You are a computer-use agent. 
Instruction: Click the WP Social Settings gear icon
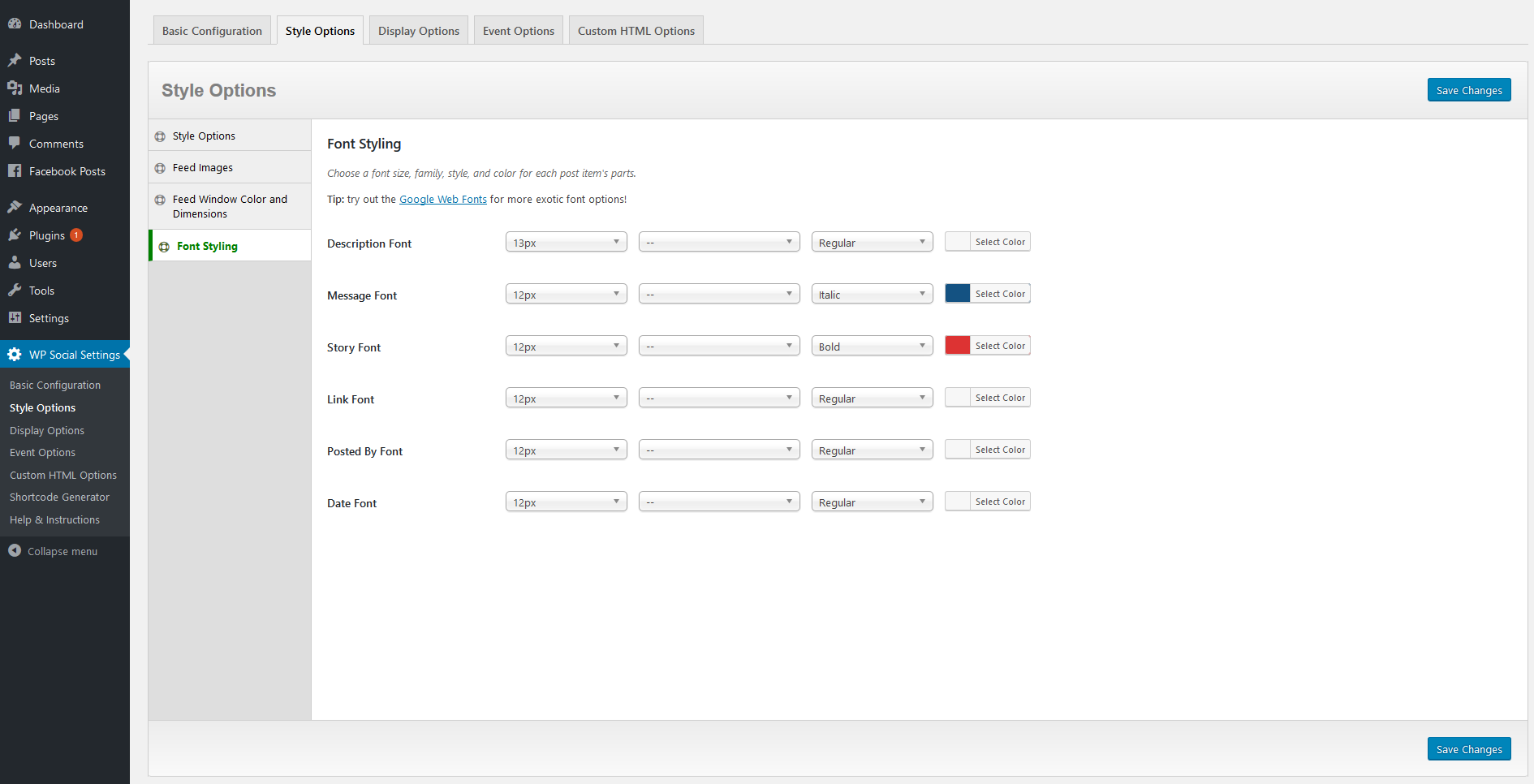click(15, 355)
